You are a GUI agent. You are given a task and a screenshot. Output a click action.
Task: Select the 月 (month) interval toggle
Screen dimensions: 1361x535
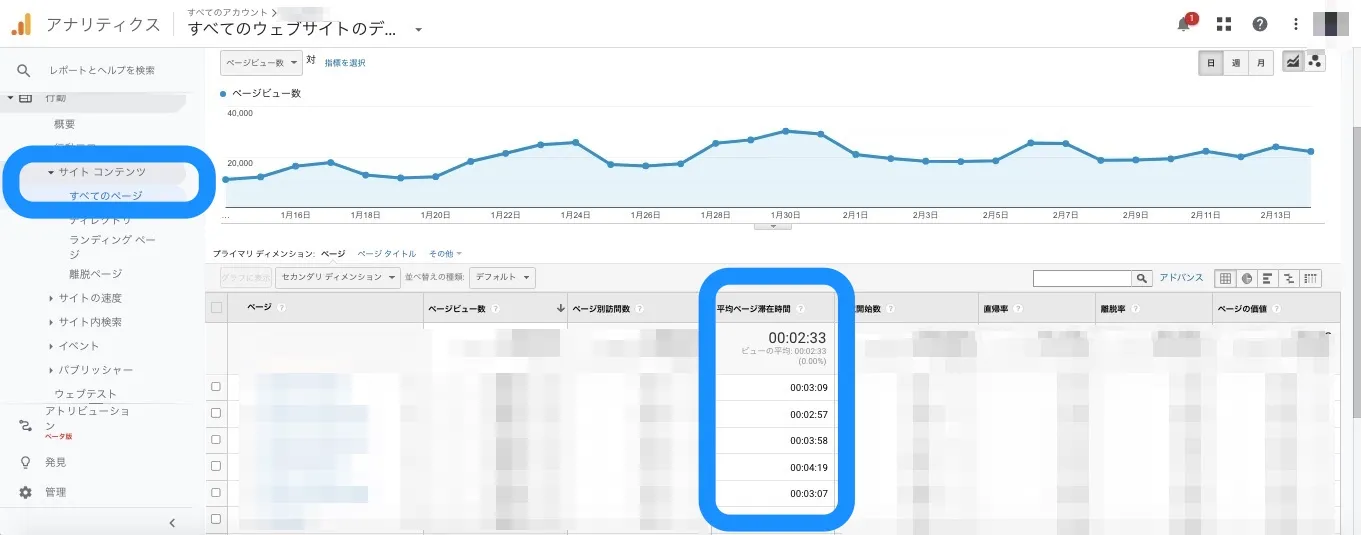click(1261, 62)
